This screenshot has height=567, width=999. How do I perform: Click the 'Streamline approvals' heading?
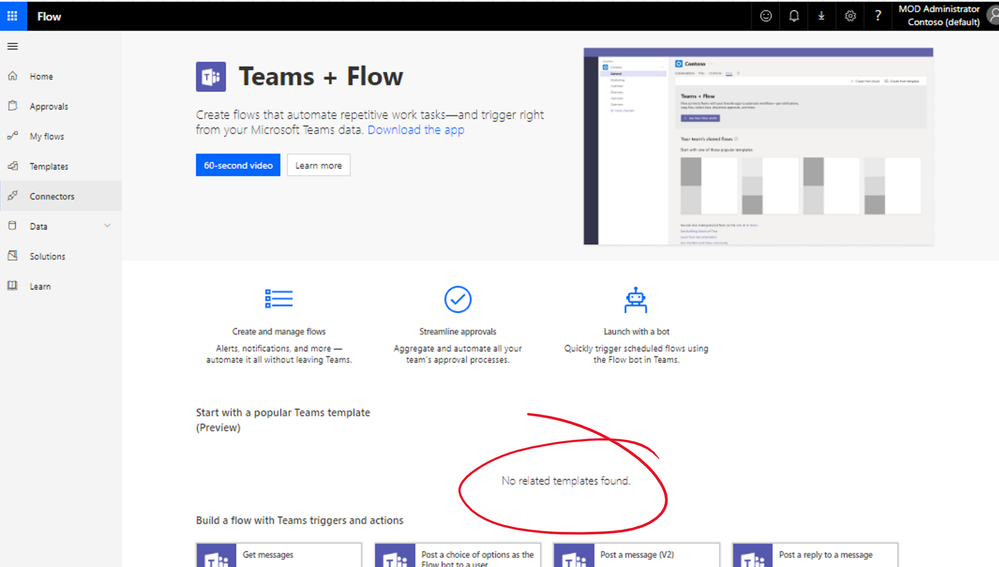click(x=457, y=331)
